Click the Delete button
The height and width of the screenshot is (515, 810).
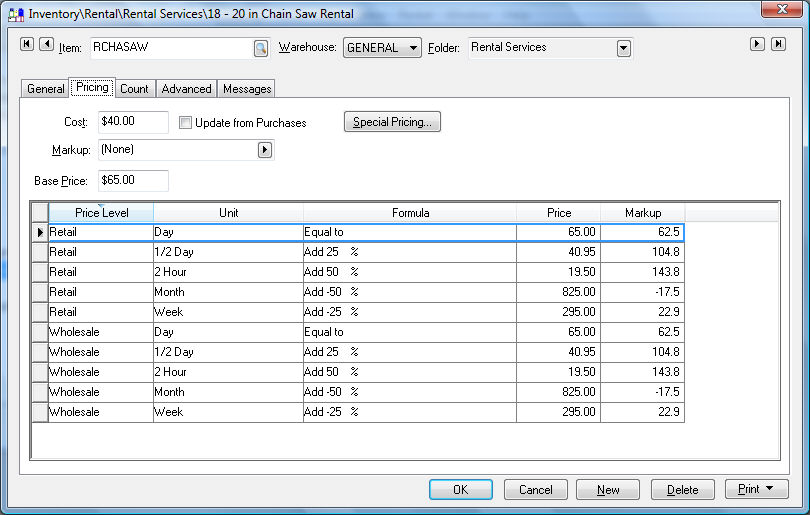tap(682, 490)
